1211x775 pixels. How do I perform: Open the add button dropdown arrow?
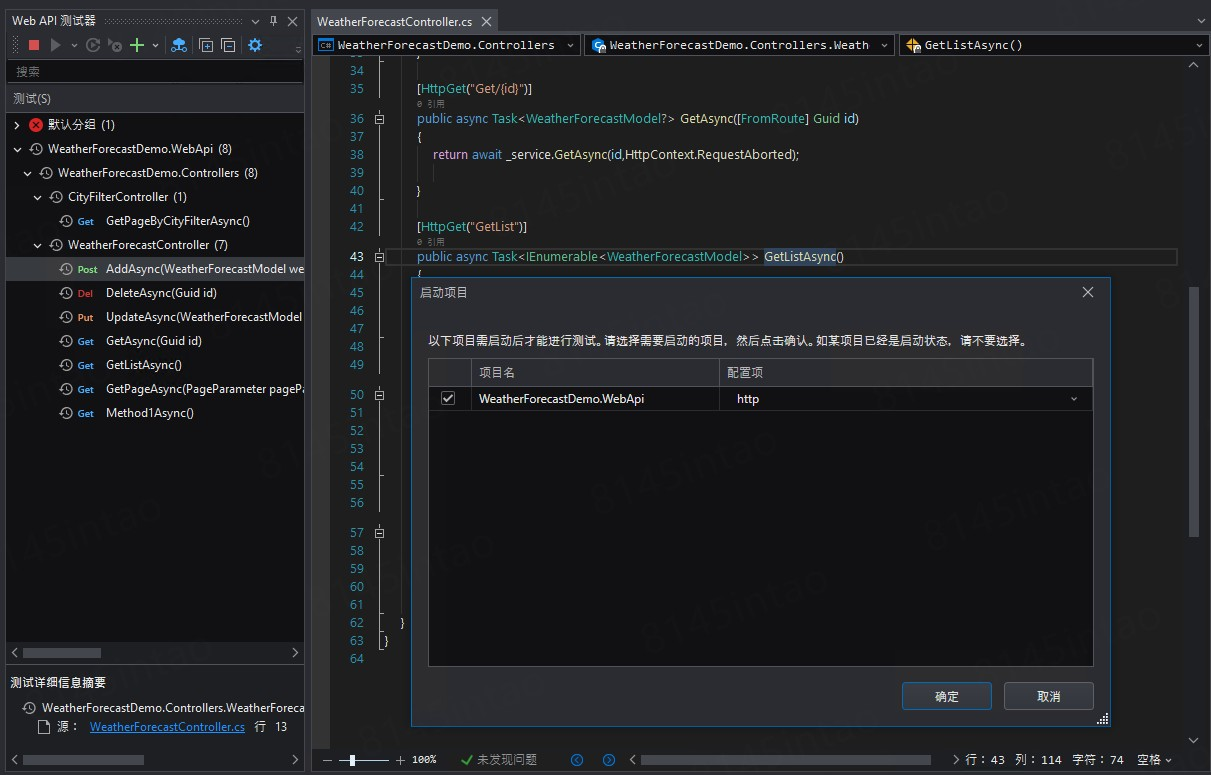point(155,45)
